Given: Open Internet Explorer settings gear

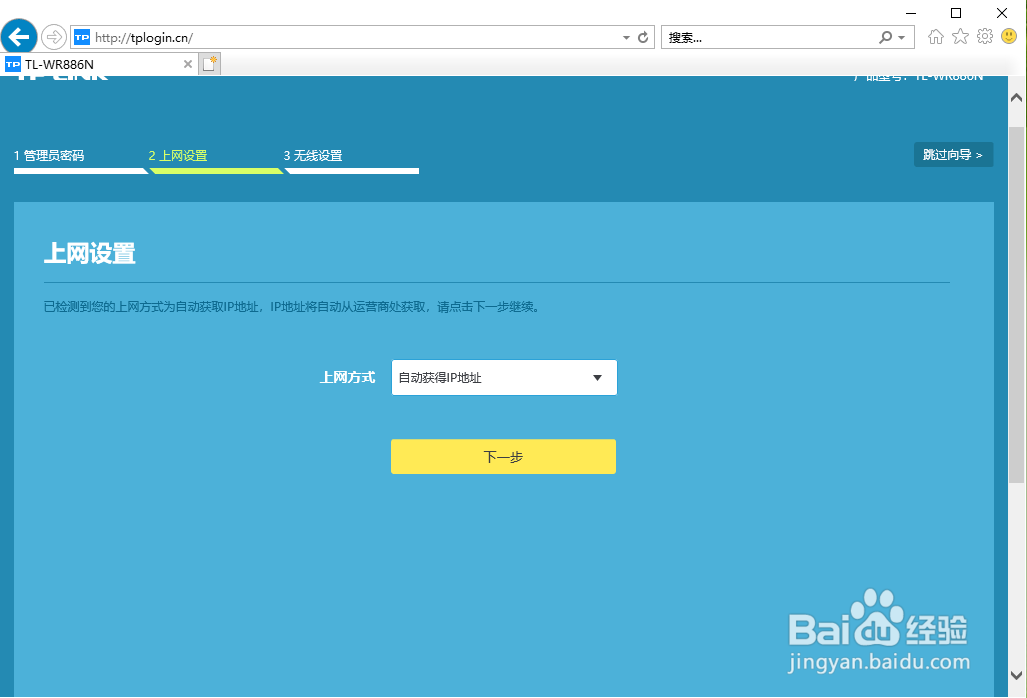Looking at the screenshot, I should (983, 35).
